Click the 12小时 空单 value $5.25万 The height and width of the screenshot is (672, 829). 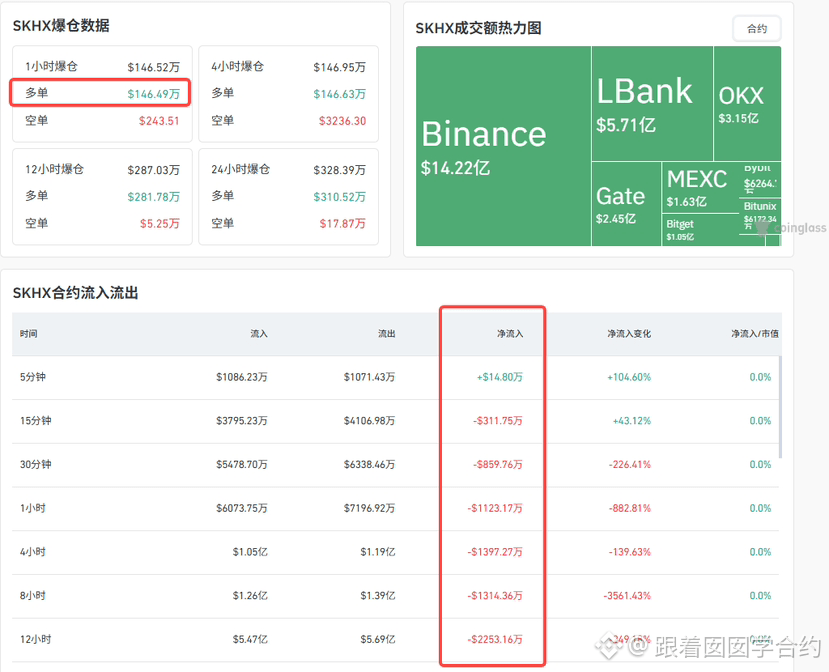160,224
